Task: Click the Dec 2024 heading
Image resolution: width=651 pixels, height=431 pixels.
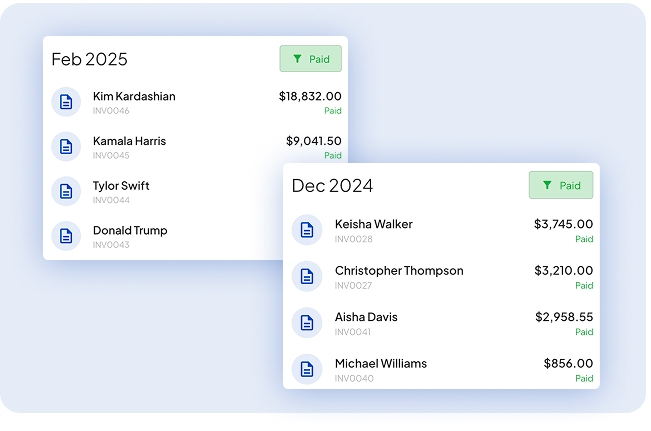Action: pos(332,186)
